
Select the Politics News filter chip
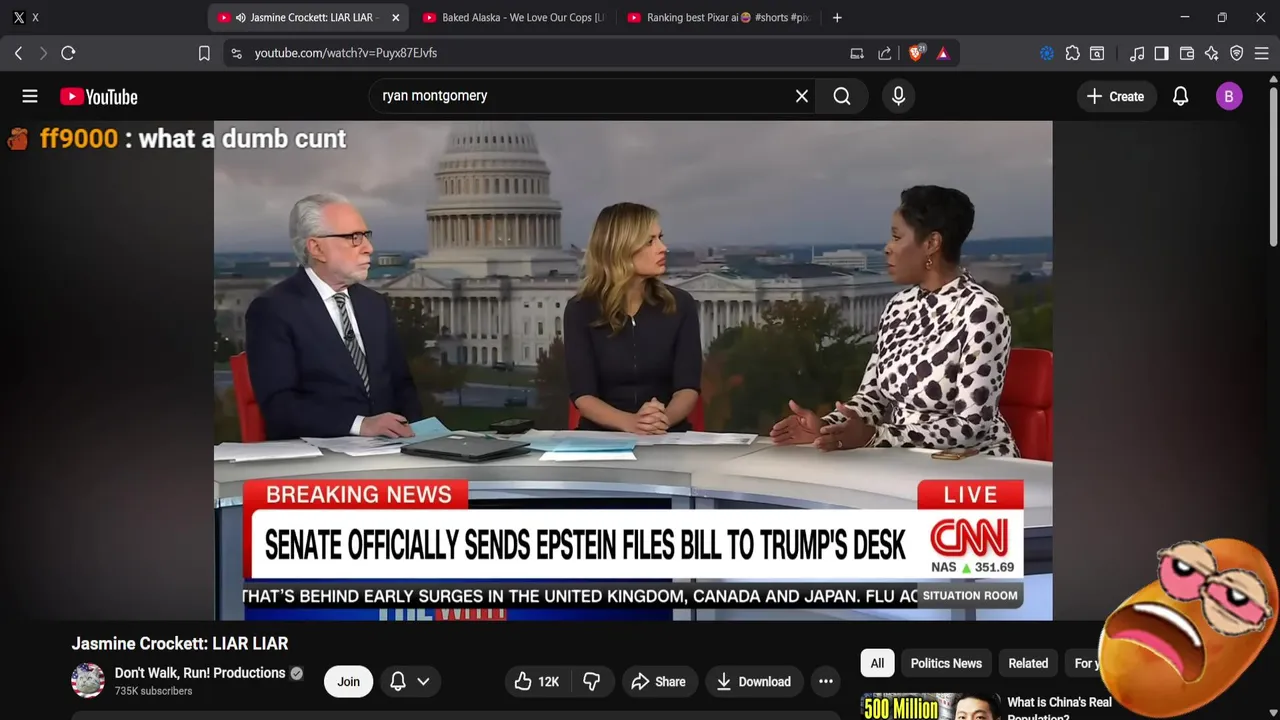tap(946, 663)
